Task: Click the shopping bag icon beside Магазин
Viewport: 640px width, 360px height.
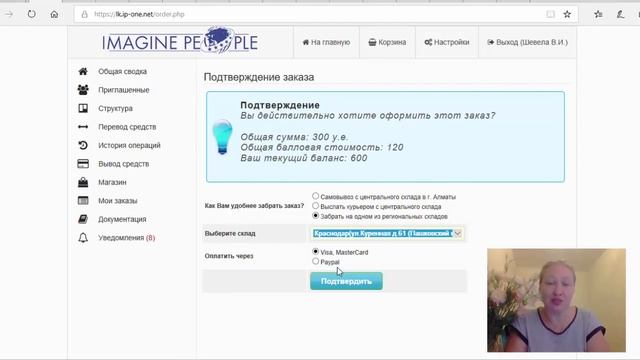Action: (83, 182)
